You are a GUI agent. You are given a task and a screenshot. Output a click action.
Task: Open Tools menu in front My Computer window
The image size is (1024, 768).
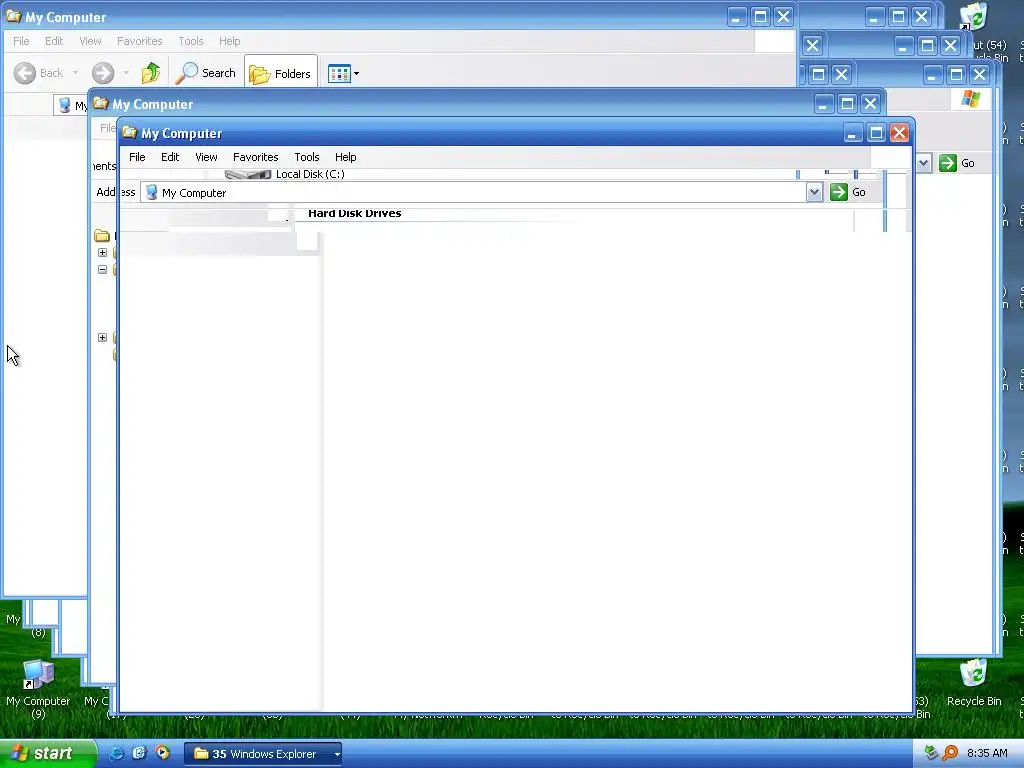click(306, 157)
